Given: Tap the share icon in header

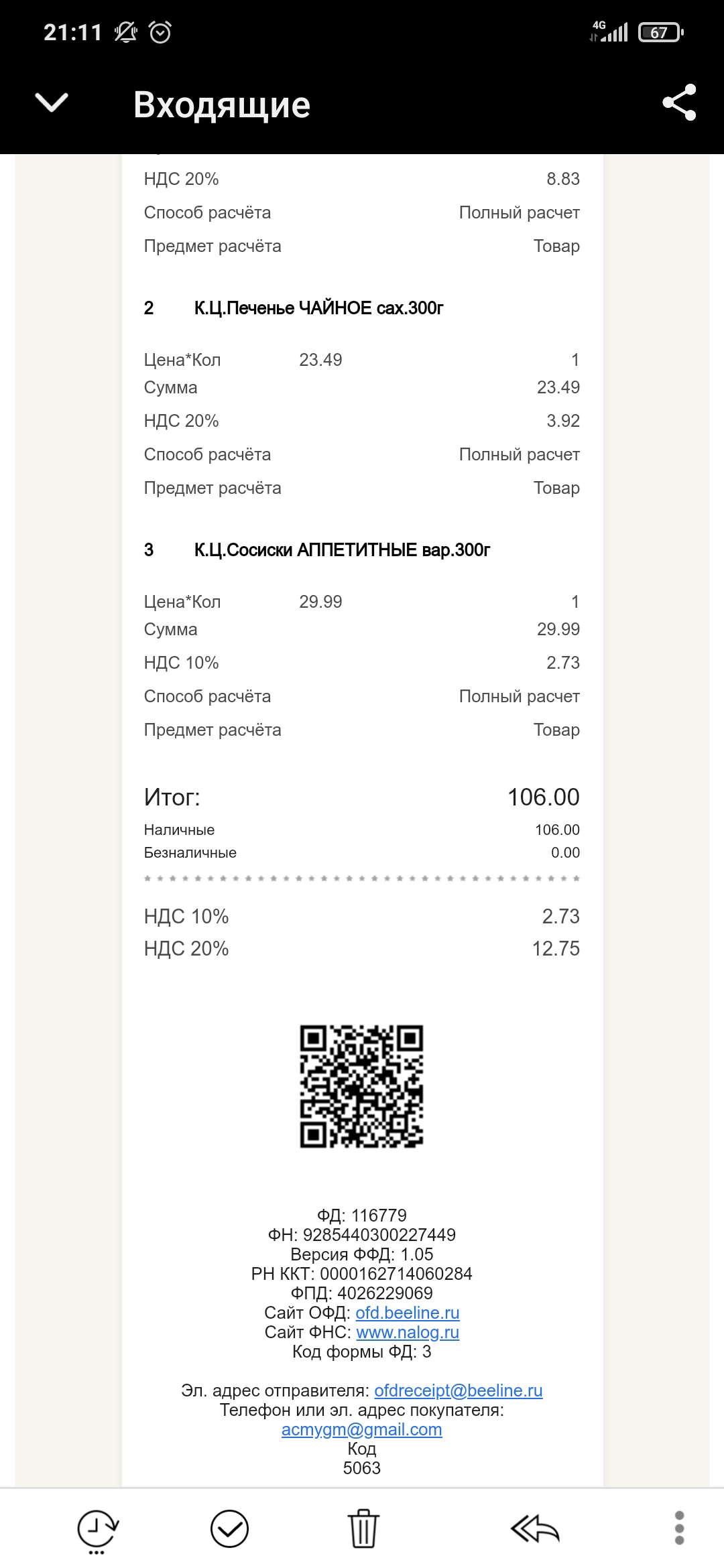Looking at the screenshot, I should tap(679, 103).
